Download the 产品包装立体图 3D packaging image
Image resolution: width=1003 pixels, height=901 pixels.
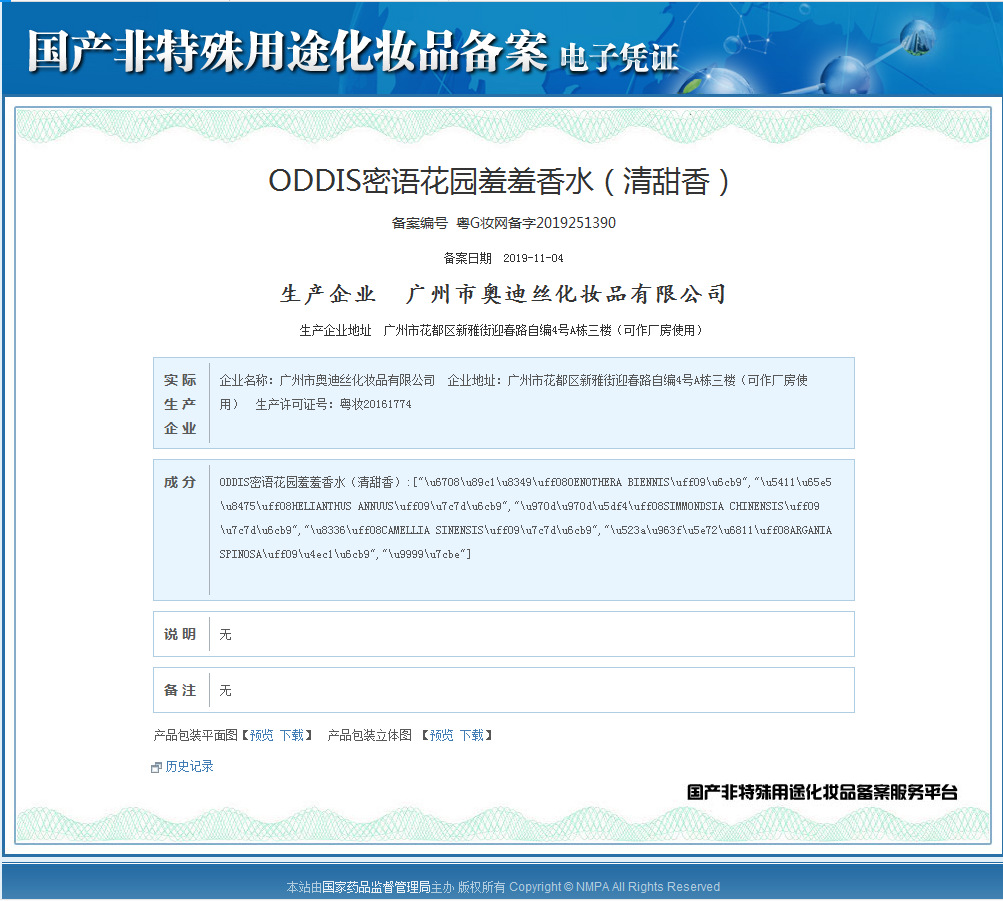point(471,735)
